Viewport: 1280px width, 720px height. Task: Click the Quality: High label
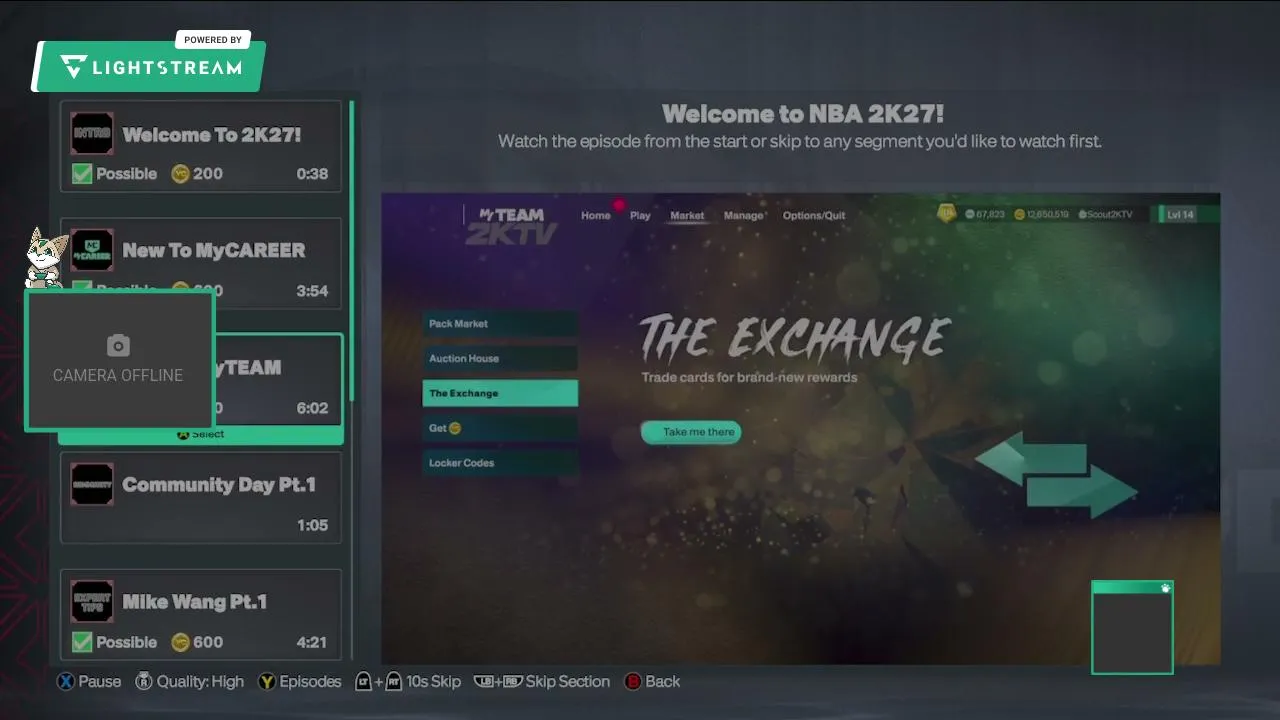click(200, 682)
